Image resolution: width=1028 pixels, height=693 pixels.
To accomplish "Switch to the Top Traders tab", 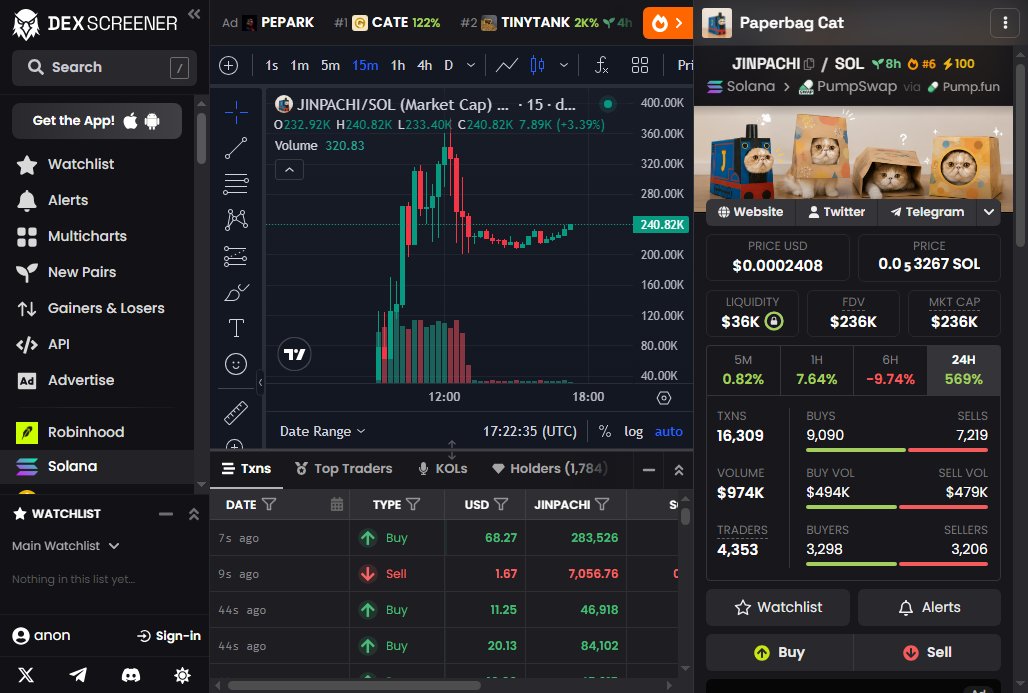I will (x=344, y=469).
